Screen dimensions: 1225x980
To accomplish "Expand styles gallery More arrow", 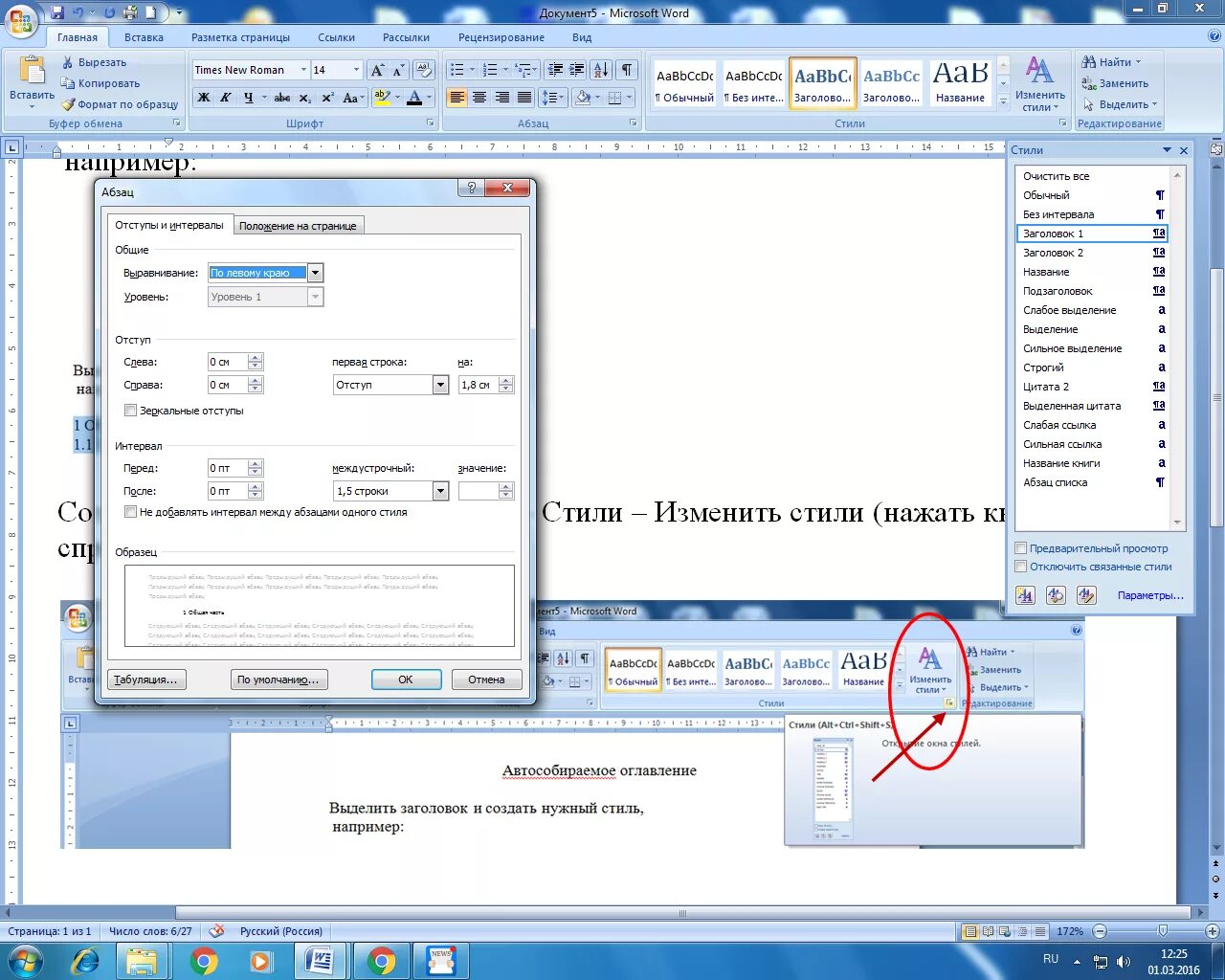I will (x=1003, y=102).
